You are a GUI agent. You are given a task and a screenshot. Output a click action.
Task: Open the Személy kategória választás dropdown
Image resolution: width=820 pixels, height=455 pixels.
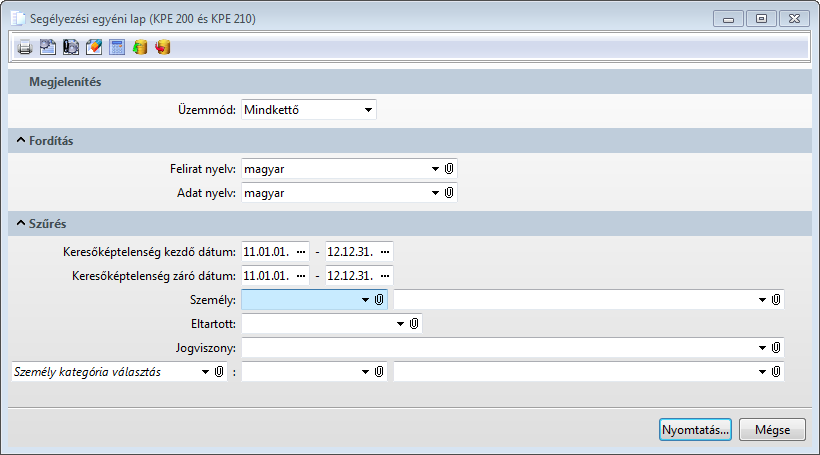[206, 372]
